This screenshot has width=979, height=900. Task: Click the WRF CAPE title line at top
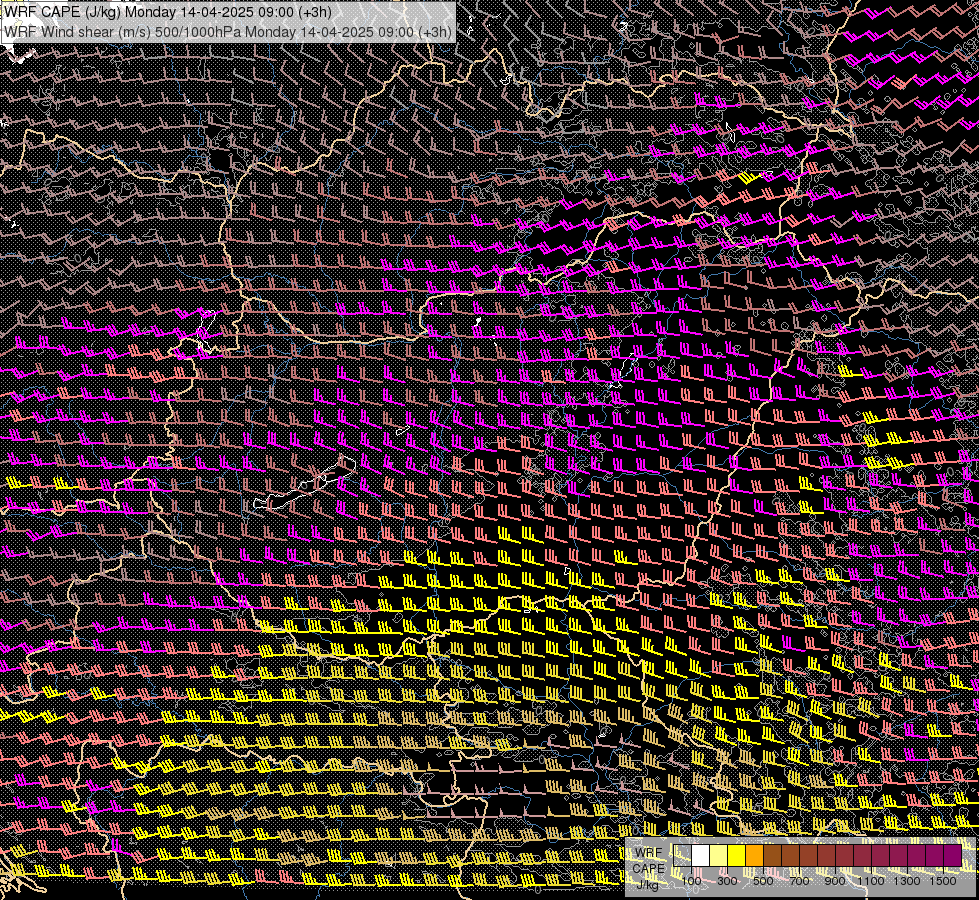coord(168,12)
